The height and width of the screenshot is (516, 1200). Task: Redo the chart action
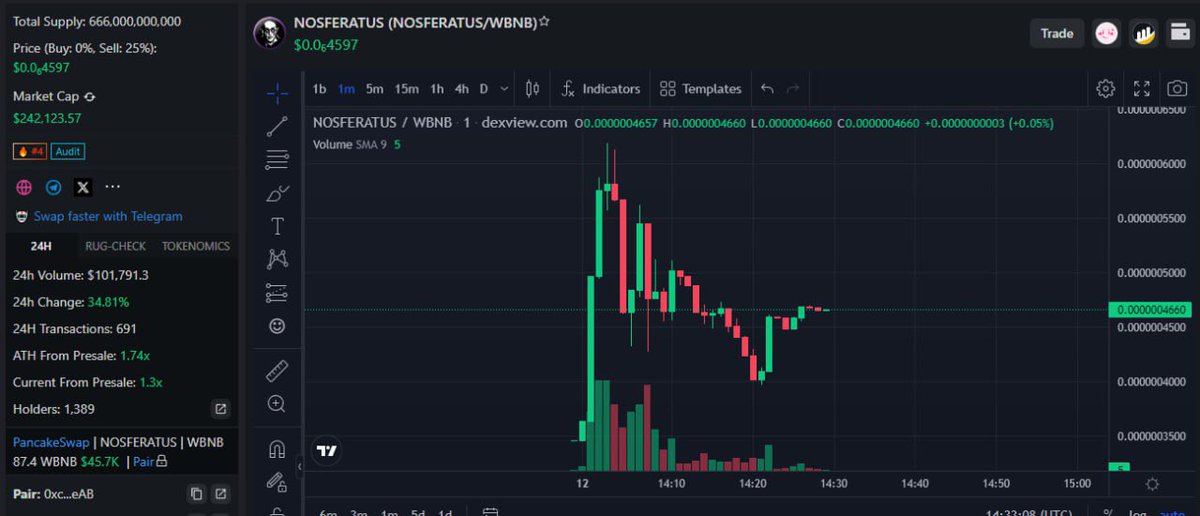point(793,89)
